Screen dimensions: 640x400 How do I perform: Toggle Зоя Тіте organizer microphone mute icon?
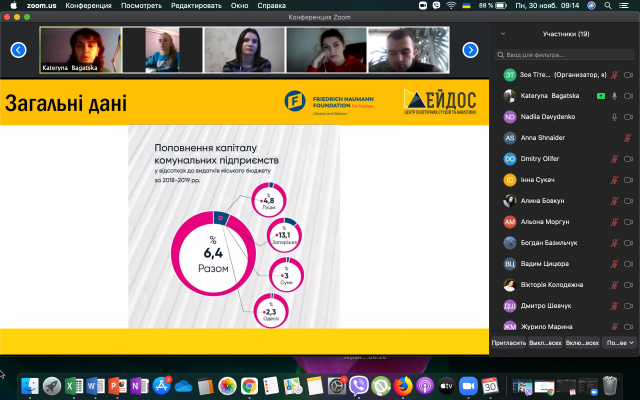(614, 75)
